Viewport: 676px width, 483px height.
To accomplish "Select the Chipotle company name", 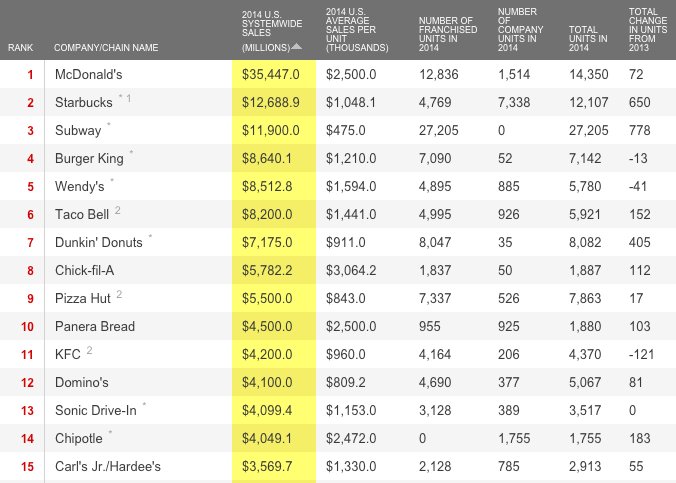I will click(x=79, y=439).
